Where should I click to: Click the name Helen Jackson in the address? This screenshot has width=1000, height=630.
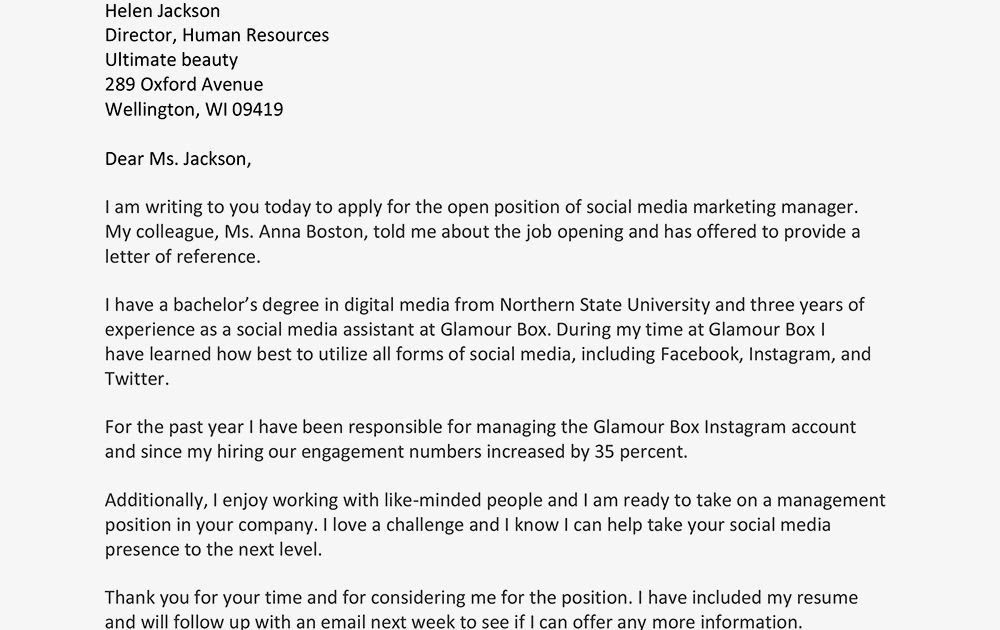pos(162,11)
